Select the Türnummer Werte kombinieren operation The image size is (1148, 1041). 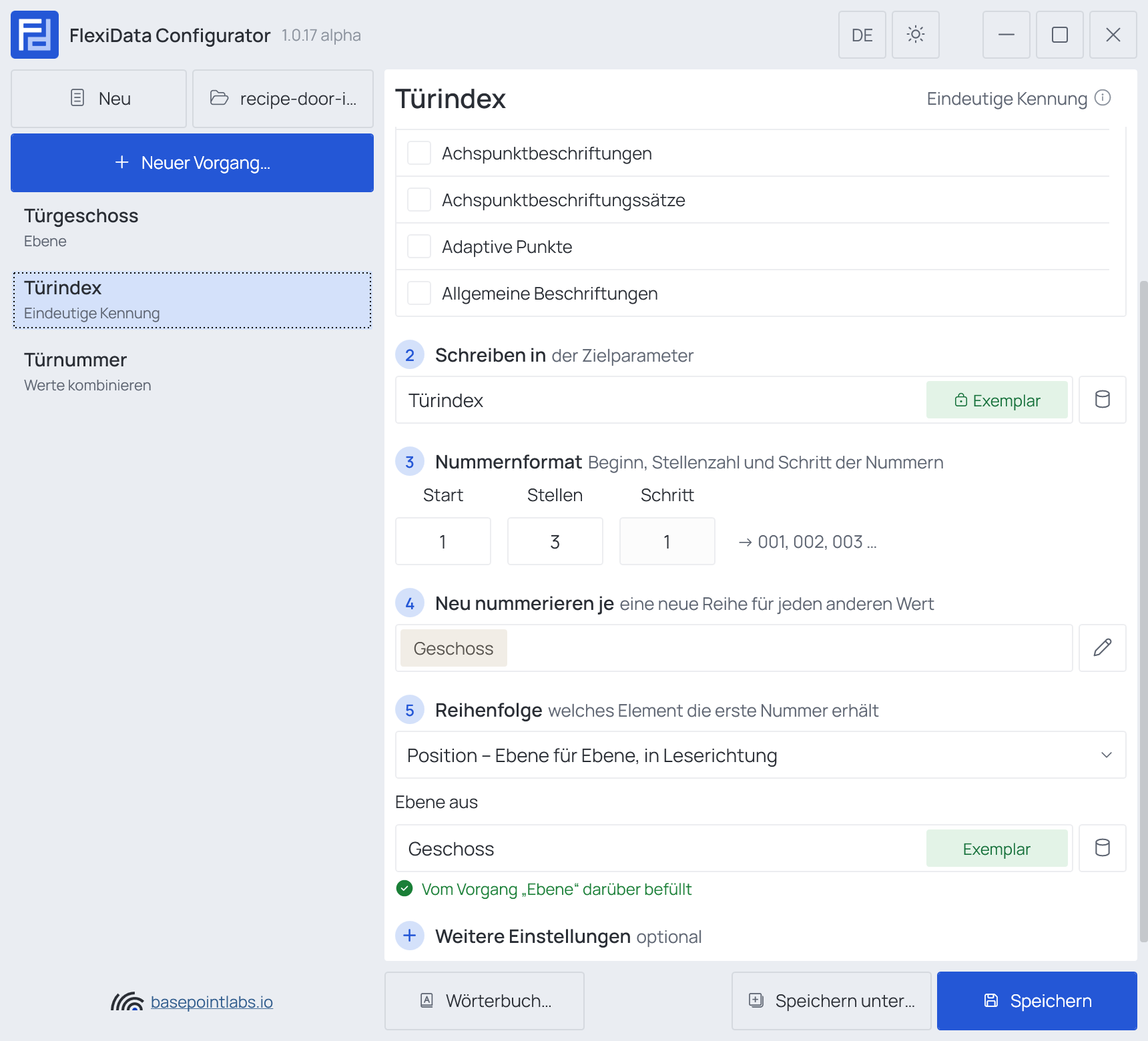(192, 372)
